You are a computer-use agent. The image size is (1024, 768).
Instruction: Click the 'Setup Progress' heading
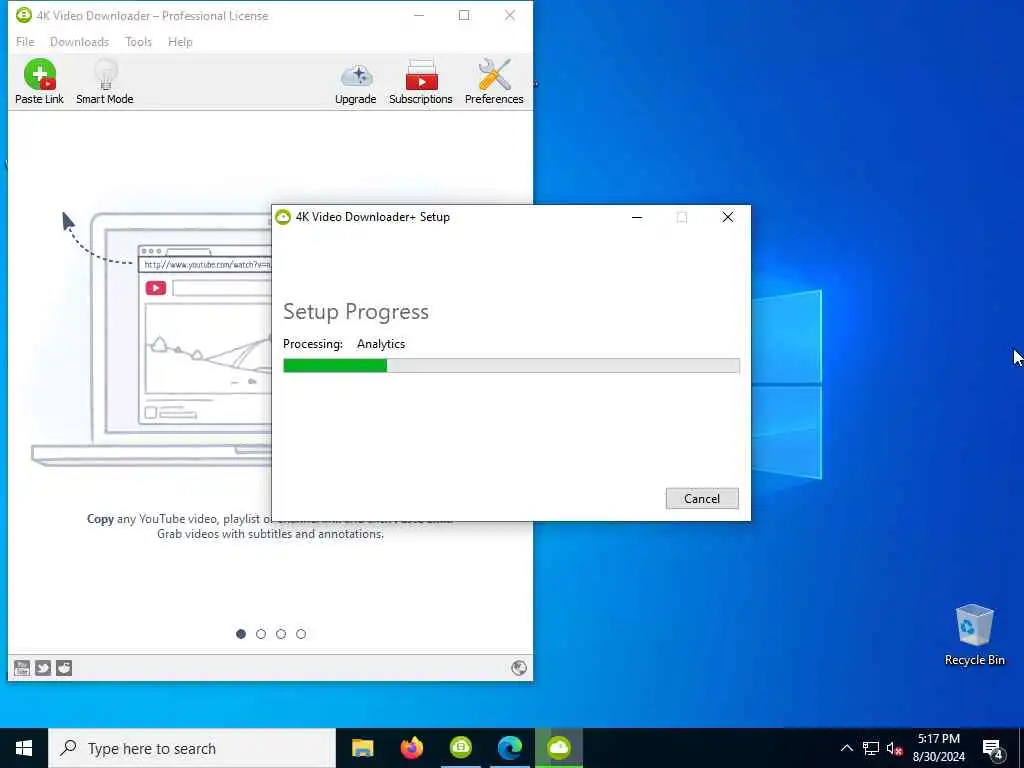click(356, 312)
